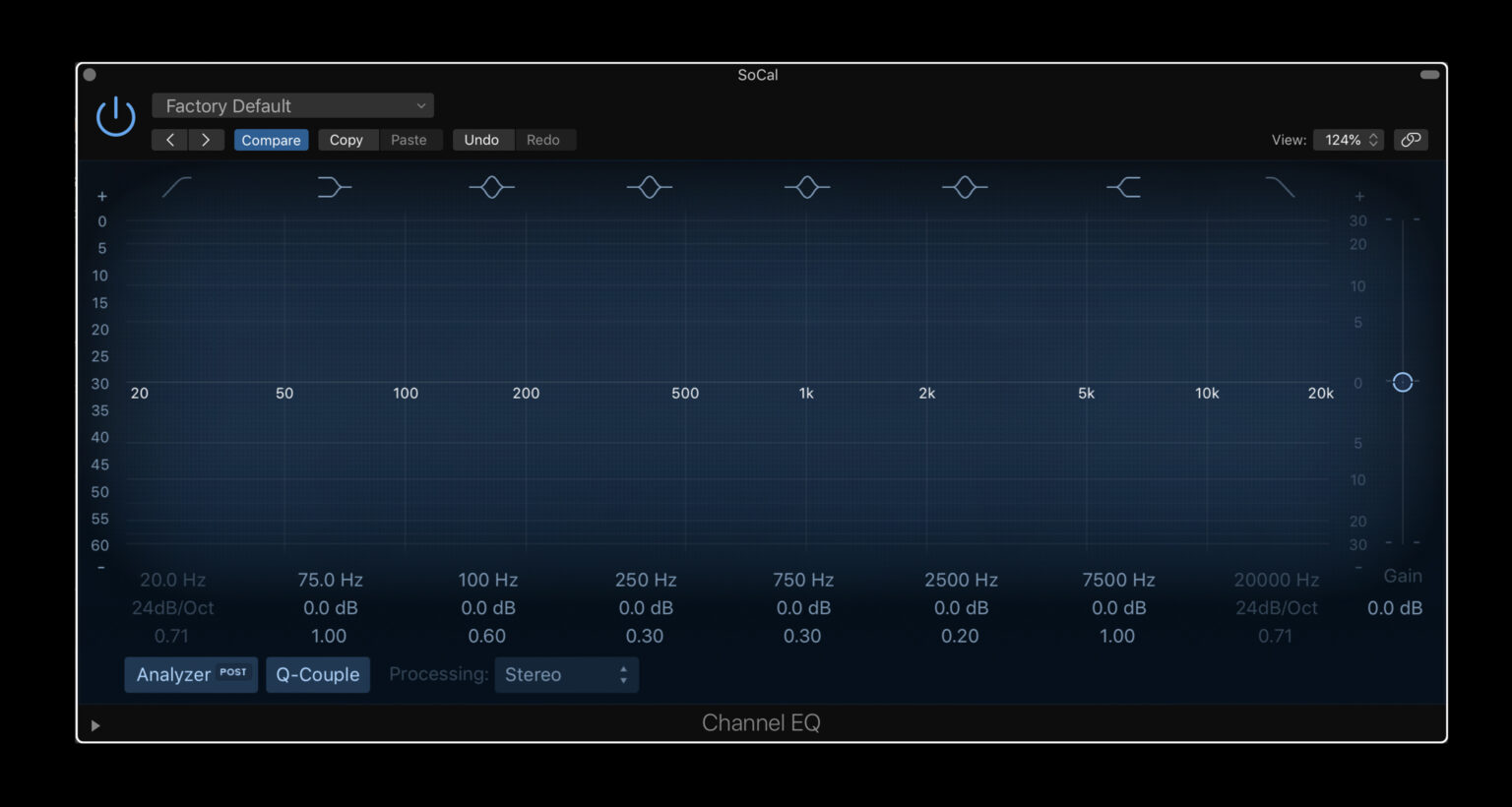Click the 2500 Hz bell band icon

click(x=965, y=187)
